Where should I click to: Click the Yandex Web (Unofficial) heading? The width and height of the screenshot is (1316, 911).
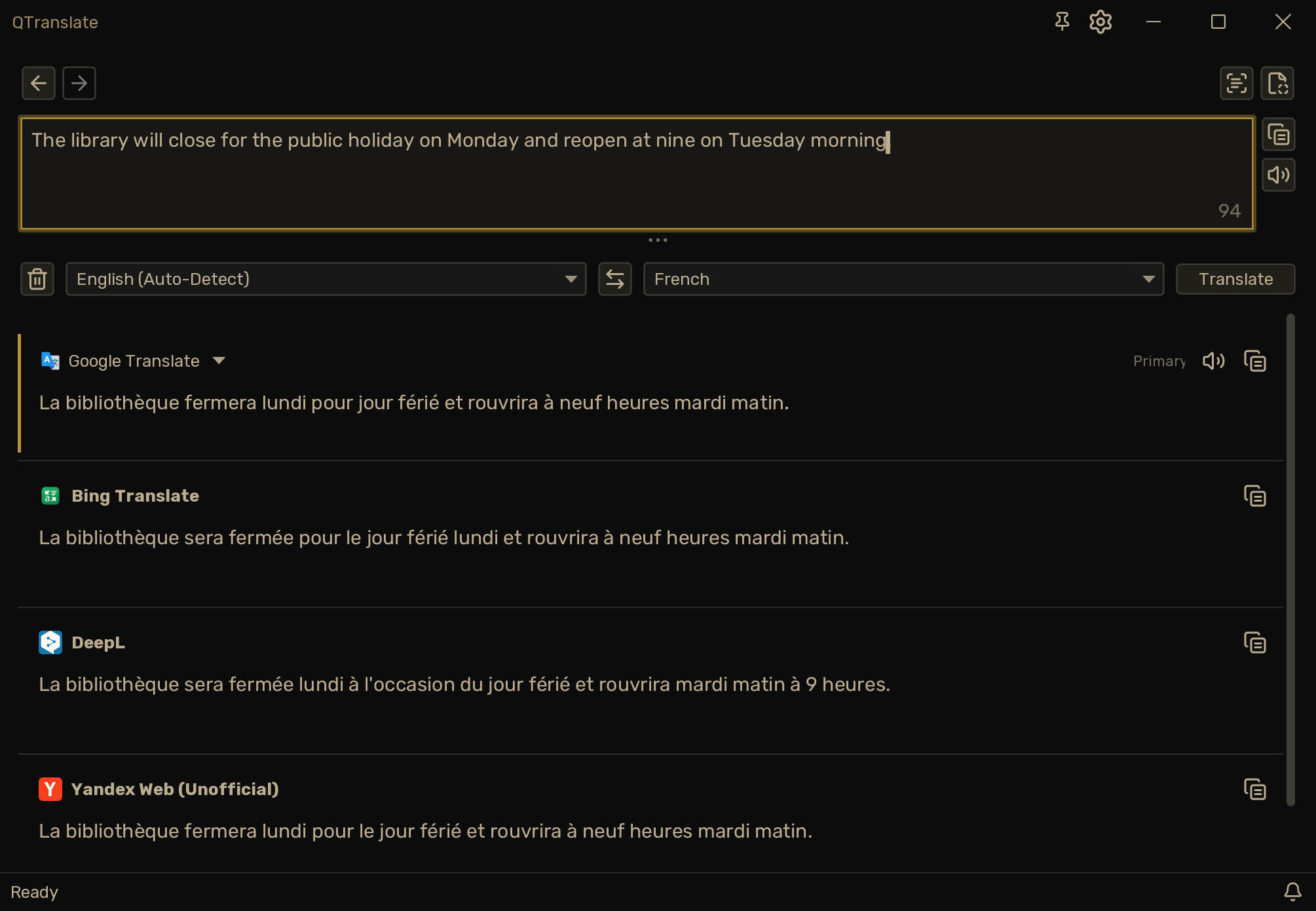coord(175,789)
